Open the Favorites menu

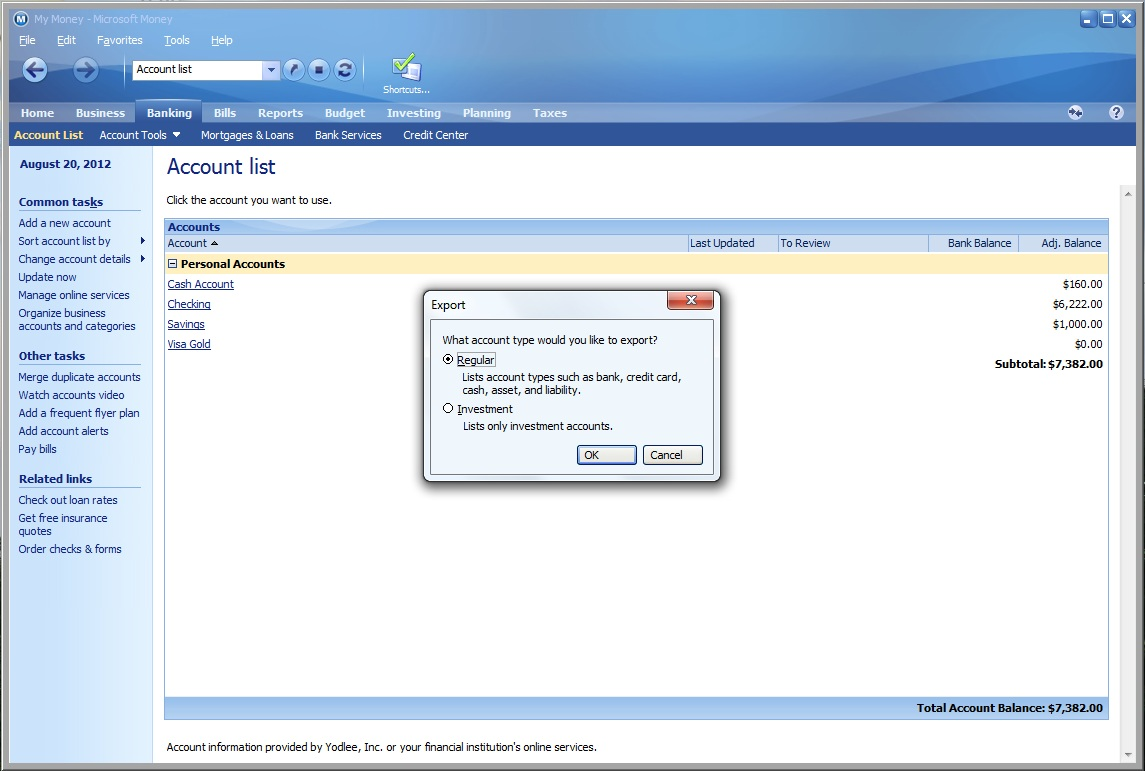click(119, 40)
